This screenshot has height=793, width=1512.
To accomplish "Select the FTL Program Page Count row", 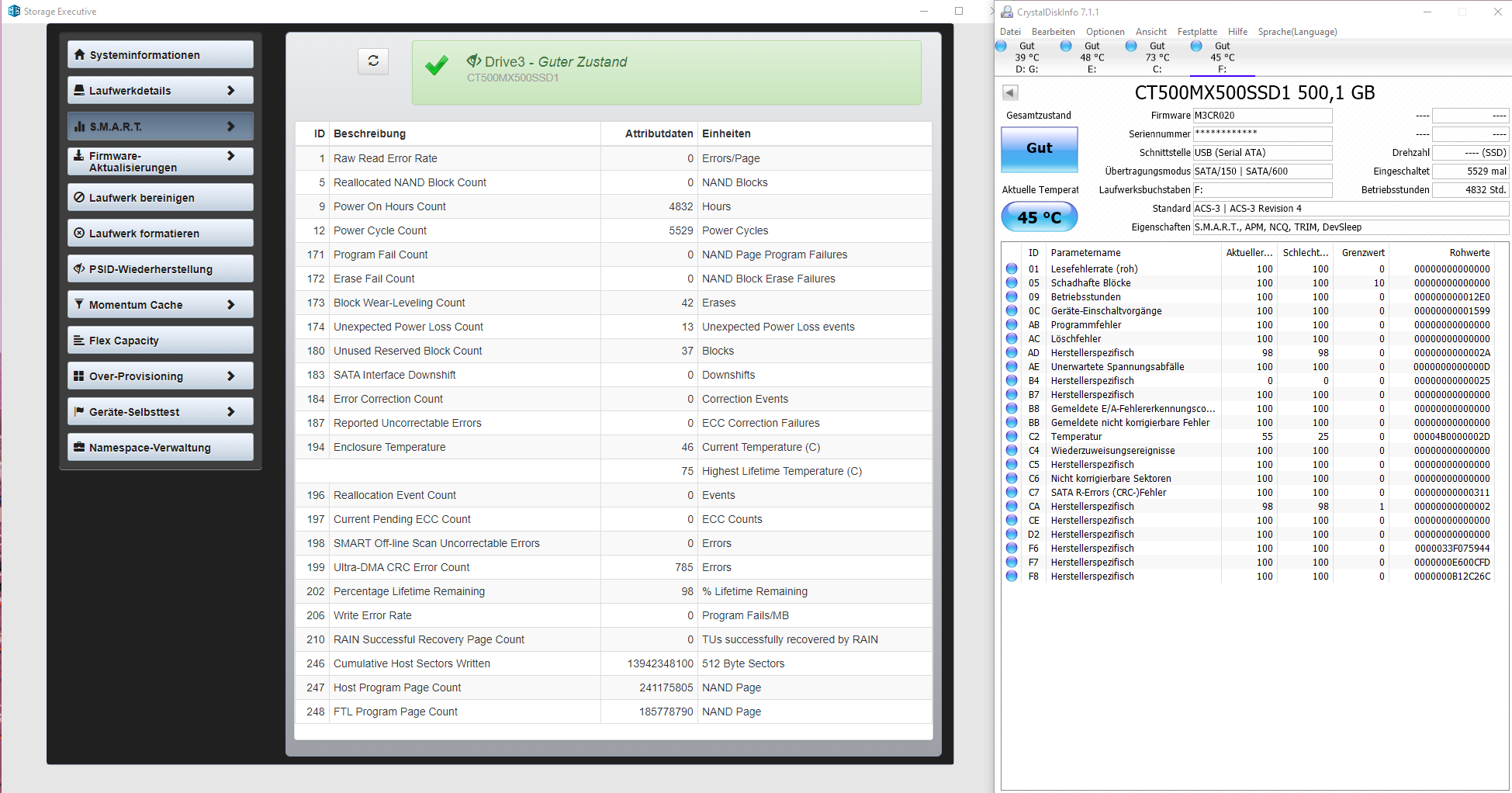I will pos(614,712).
